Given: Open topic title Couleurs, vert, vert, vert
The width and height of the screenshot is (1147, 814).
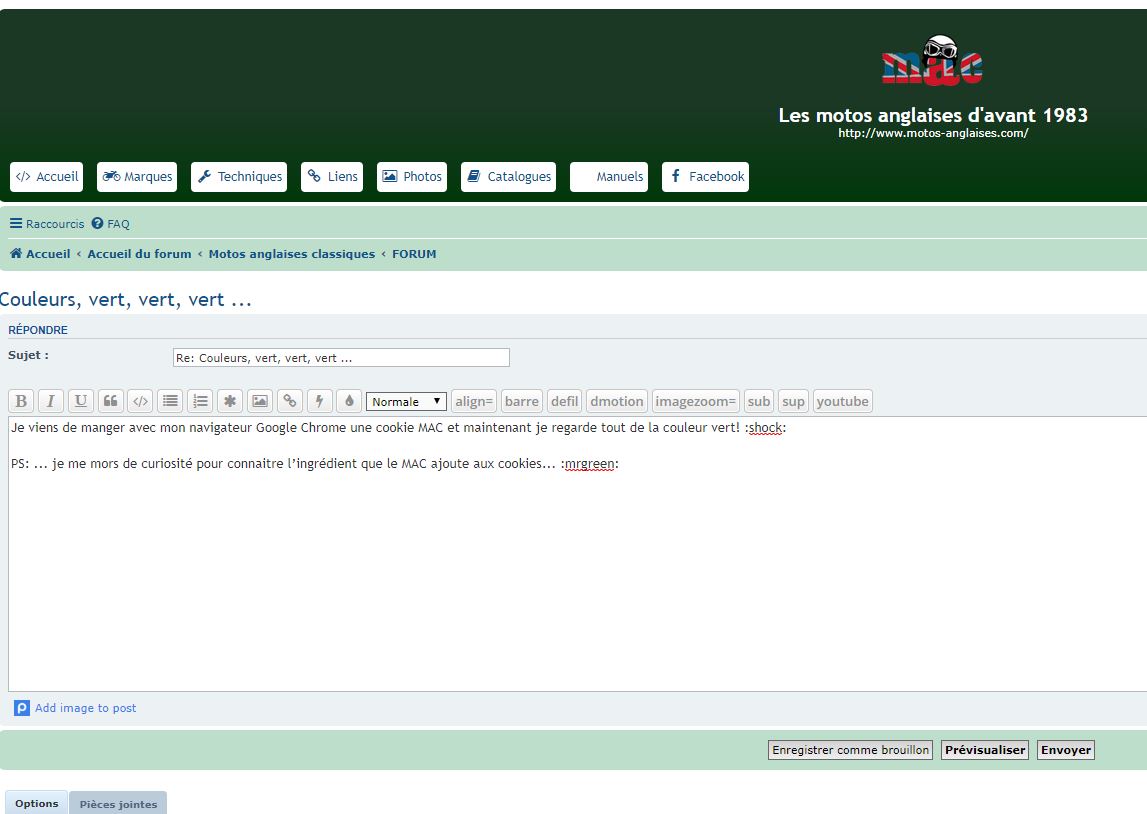Looking at the screenshot, I should point(126,300).
